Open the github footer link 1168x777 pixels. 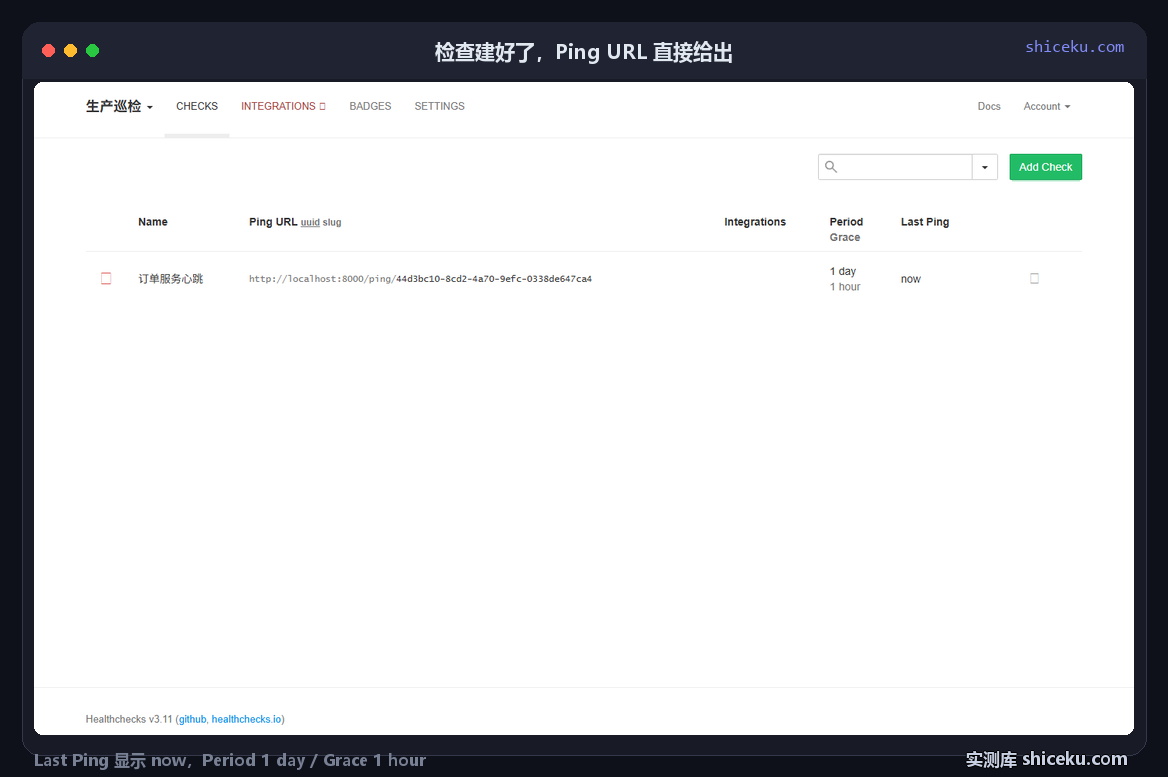(192, 720)
